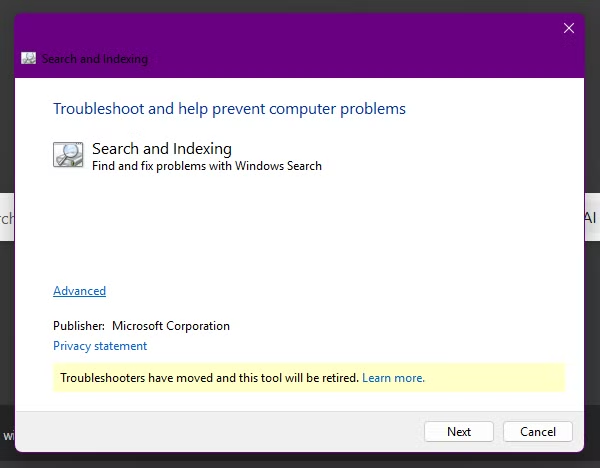Click the Microsoft Corporation publisher name

170,326
